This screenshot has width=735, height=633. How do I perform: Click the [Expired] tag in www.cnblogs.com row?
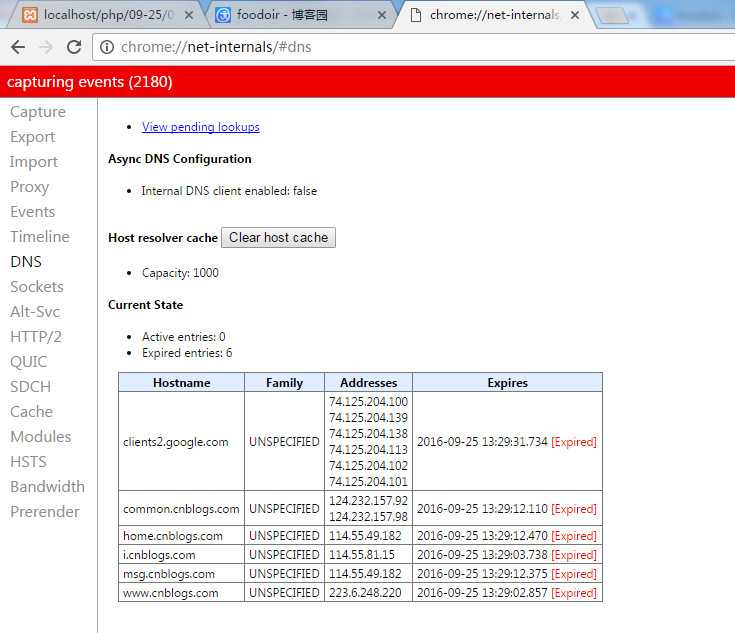coord(574,593)
